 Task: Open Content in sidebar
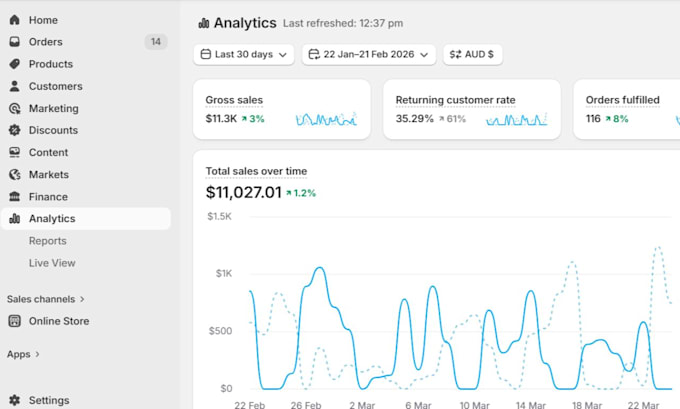tap(86, 152)
